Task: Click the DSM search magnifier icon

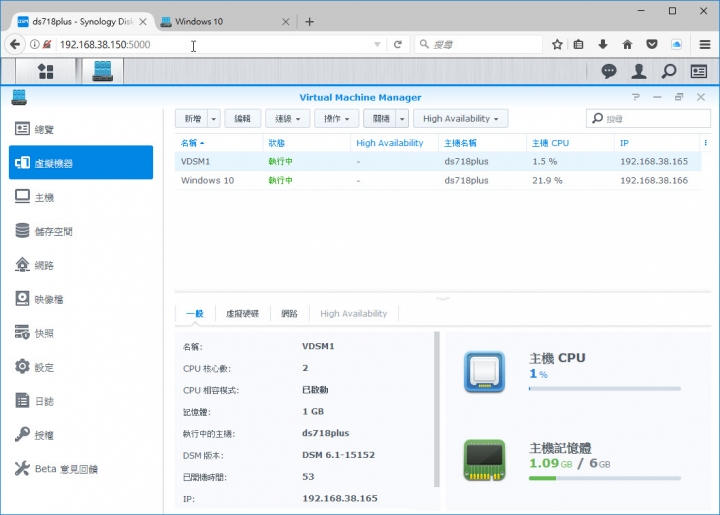Action: [669, 71]
